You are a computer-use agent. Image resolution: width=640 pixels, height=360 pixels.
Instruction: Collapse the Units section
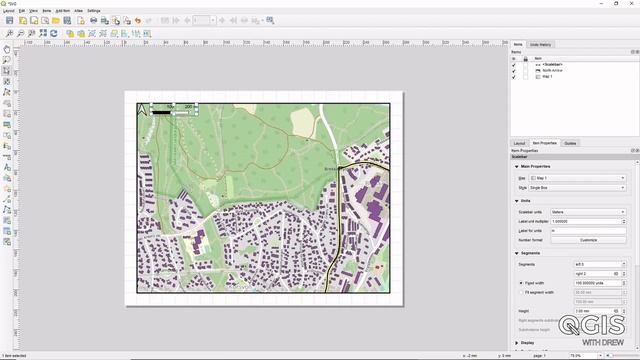coord(517,201)
